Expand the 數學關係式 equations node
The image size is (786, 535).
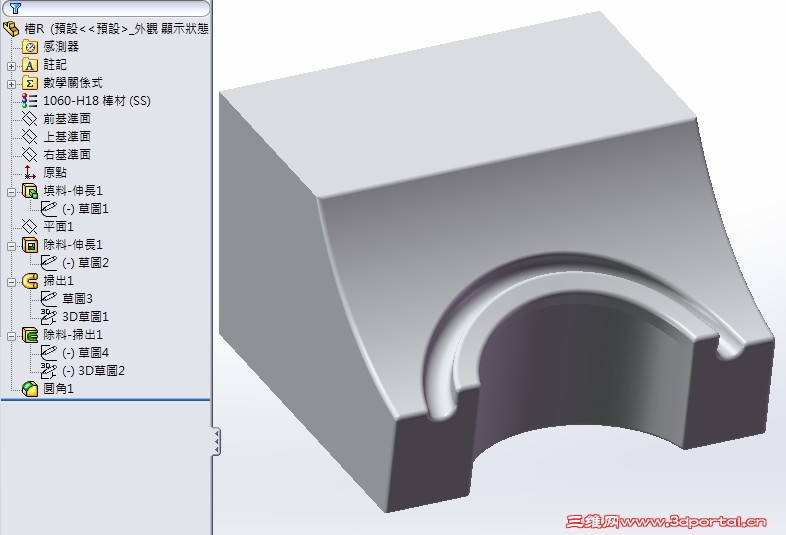[11, 84]
